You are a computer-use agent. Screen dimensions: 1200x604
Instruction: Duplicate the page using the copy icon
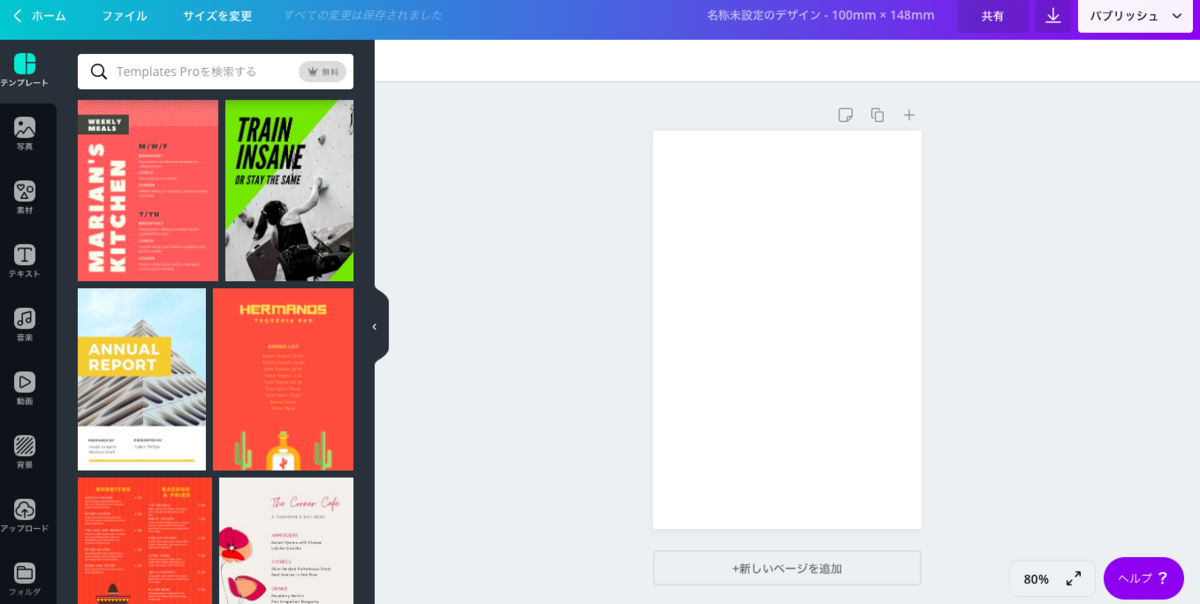[878, 115]
